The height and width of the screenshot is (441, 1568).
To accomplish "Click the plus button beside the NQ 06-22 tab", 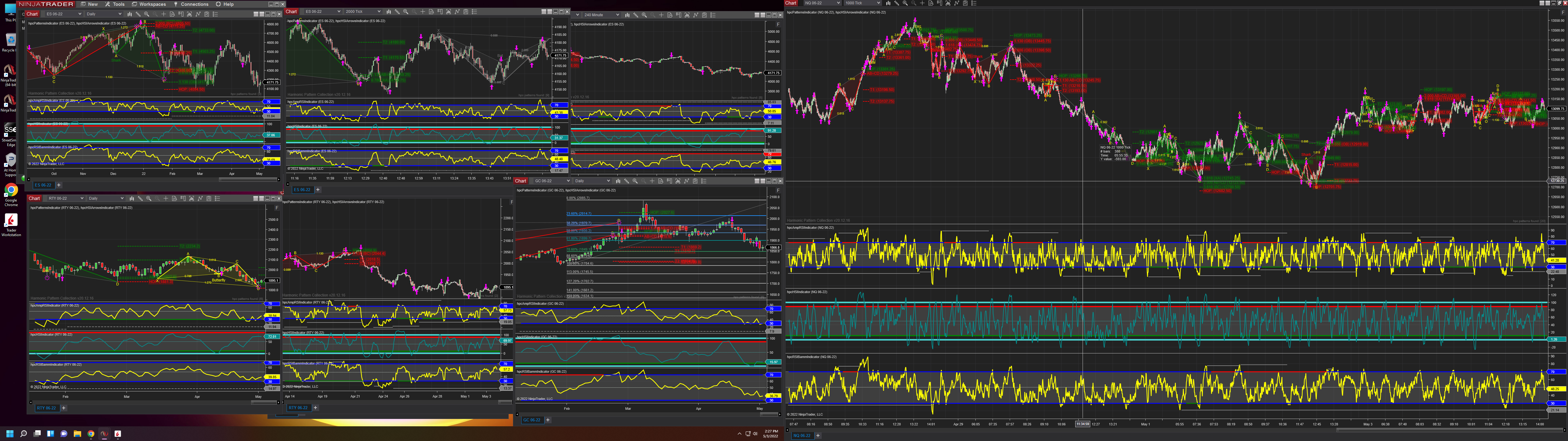I will click(817, 435).
